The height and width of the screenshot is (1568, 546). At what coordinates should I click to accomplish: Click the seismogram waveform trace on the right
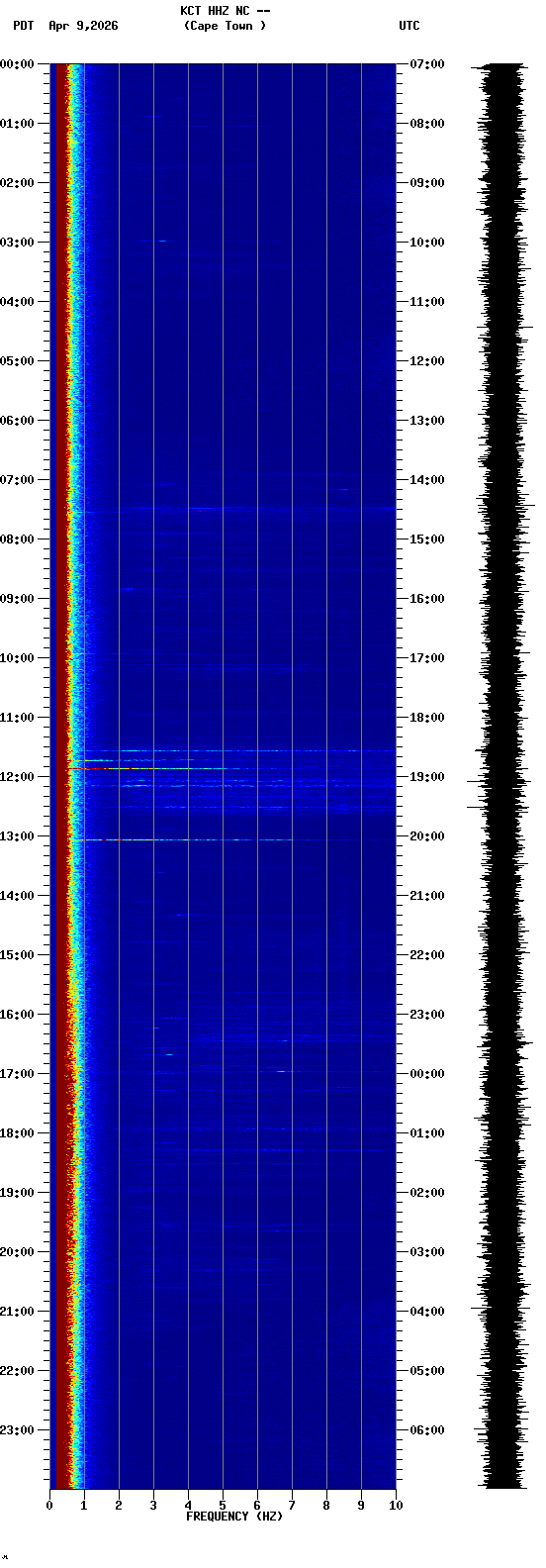(504, 776)
